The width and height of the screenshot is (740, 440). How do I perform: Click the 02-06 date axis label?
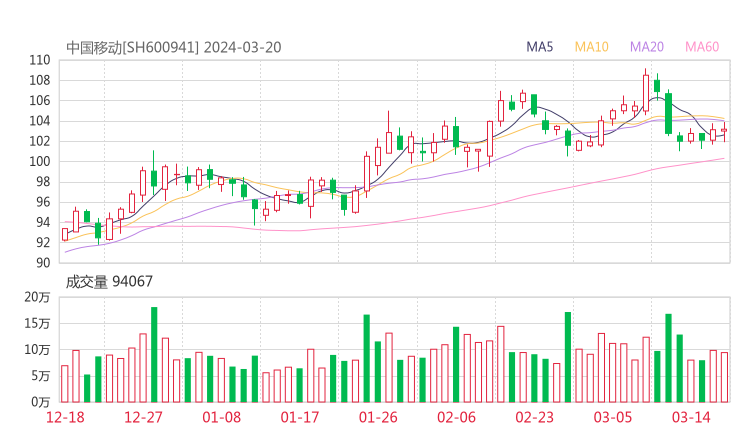[x=456, y=417]
